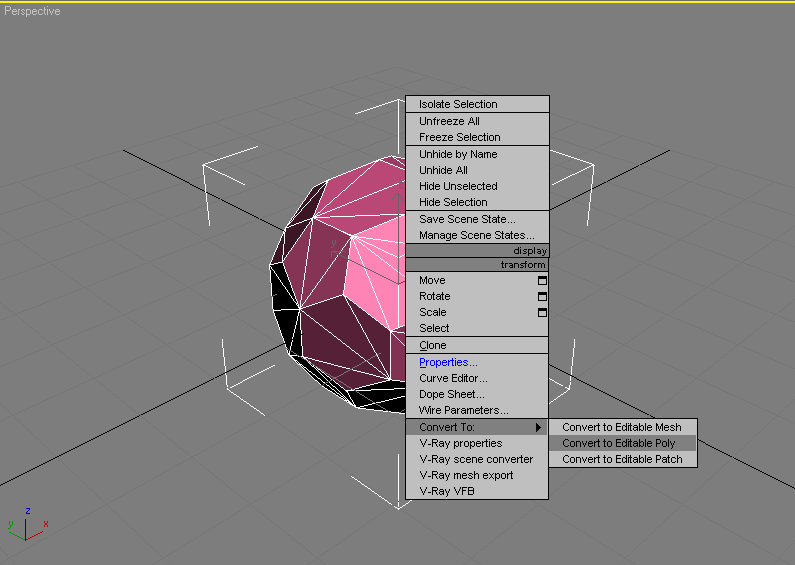Choose Hide Selection menu item
Viewport: 795px width, 565px height.
(x=477, y=202)
